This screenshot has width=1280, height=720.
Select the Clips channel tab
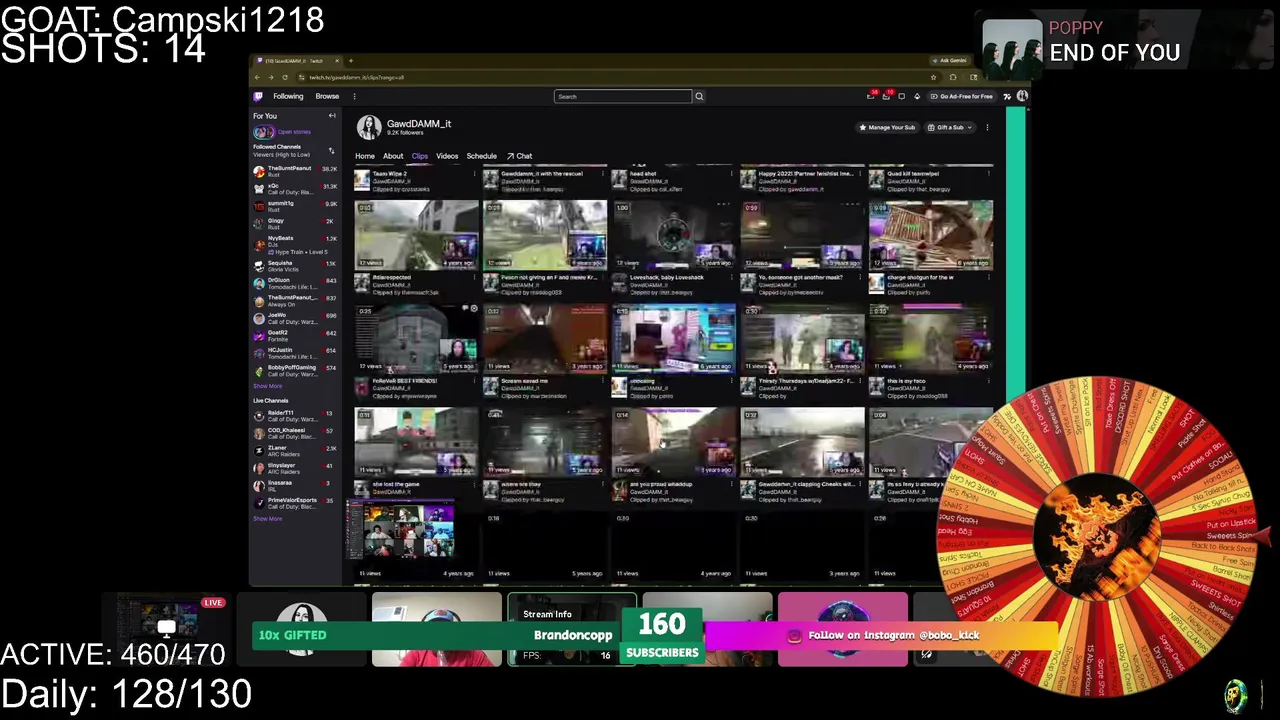(420, 156)
